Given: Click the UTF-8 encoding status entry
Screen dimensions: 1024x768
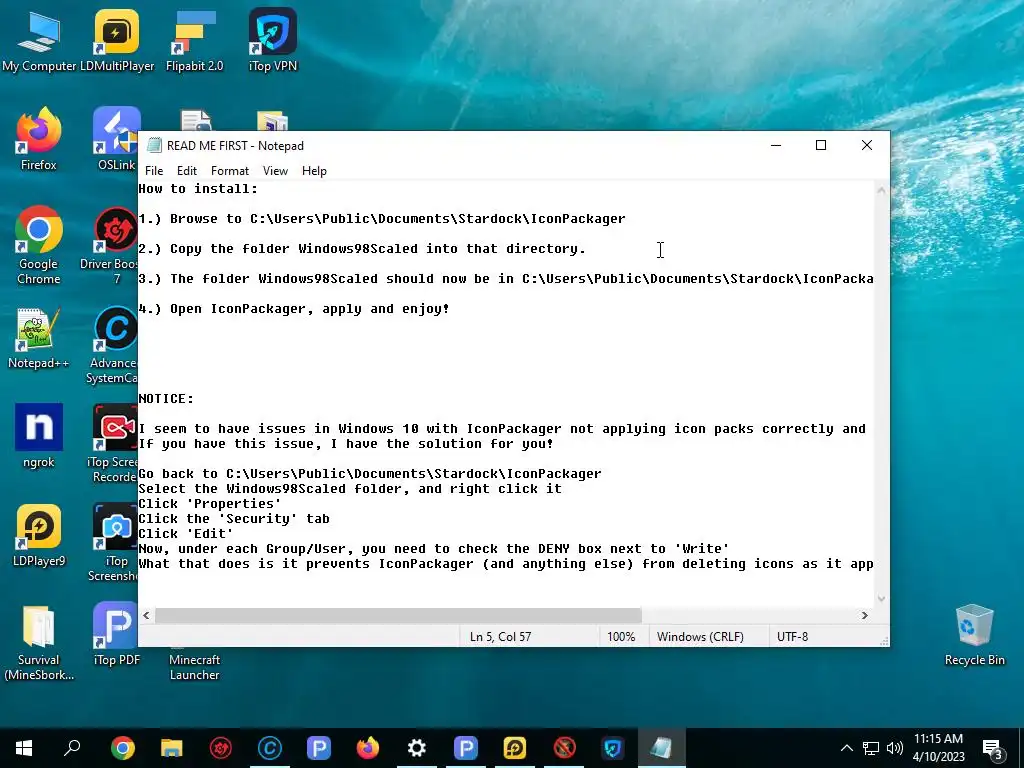Looking at the screenshot, I should 792,637.
